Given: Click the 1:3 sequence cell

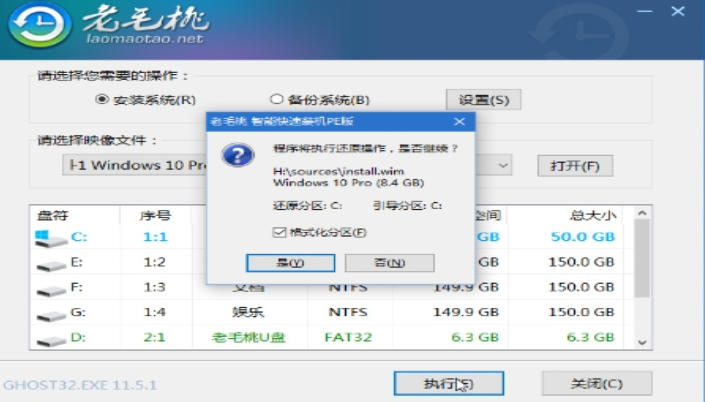Looking at the screenshot, I should click(154, 287).
